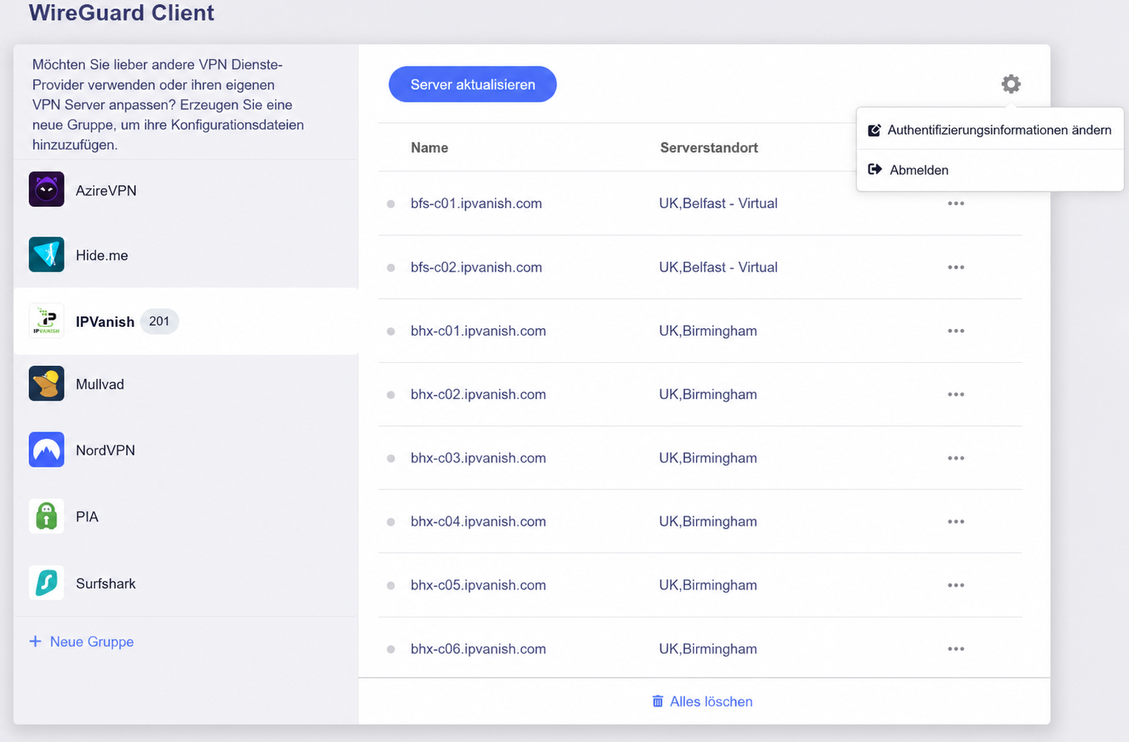1129x742 pixels.
Task: Select status dot of bhx-c02.ipvanish.com
Action: click(x=391, y=394)
